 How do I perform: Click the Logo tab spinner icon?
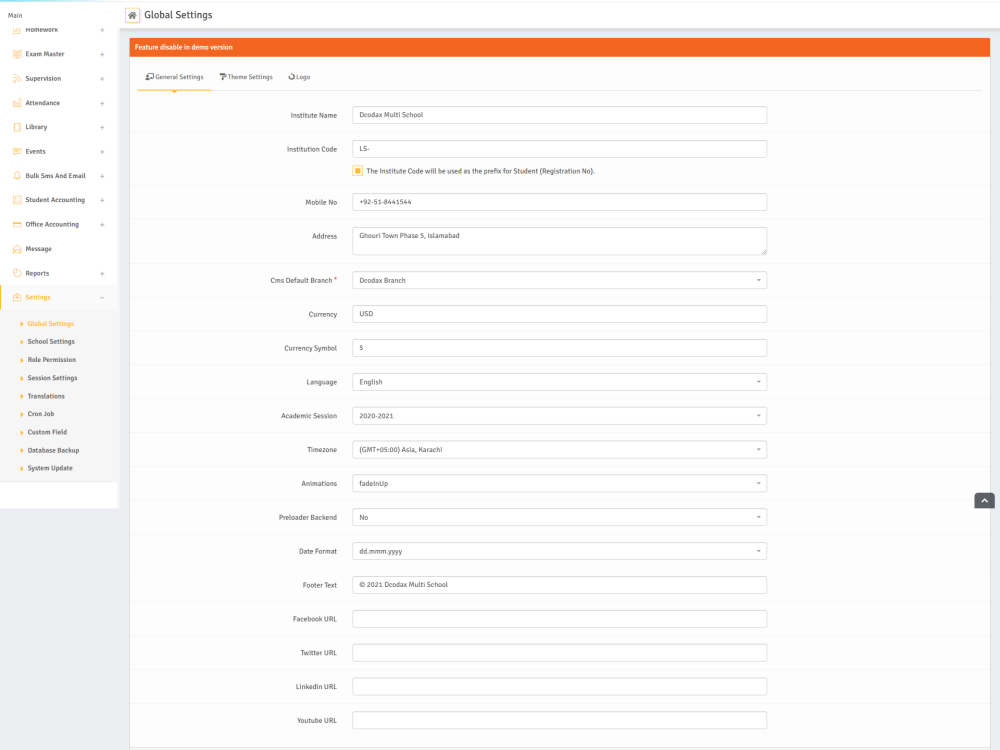[x=291, y=77]
